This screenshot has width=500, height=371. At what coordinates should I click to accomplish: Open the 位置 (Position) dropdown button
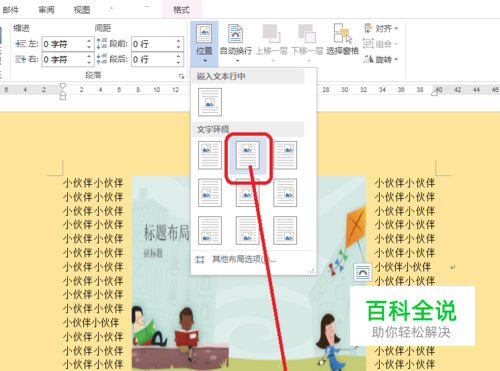204,44
